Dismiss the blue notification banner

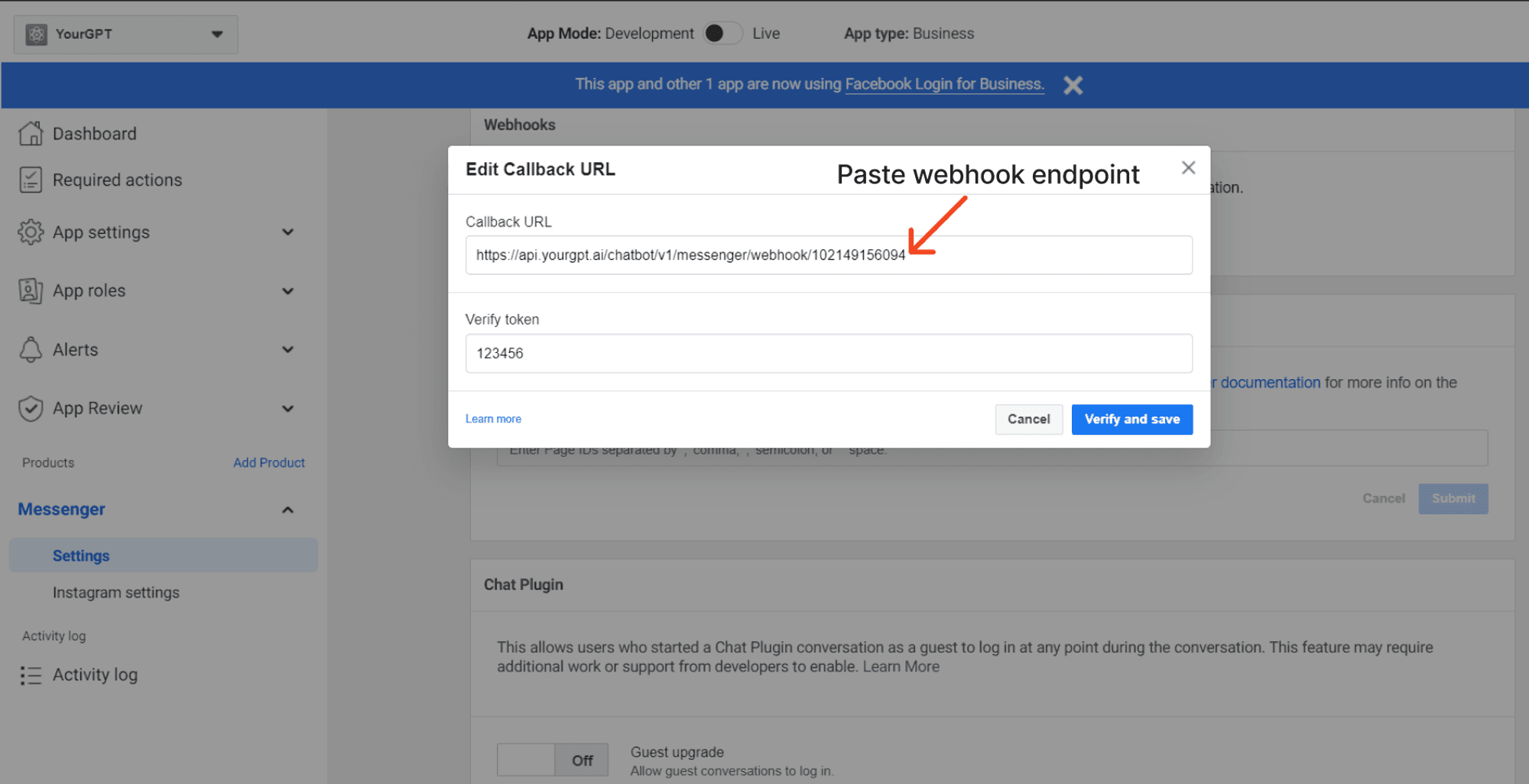(1073, 85)
